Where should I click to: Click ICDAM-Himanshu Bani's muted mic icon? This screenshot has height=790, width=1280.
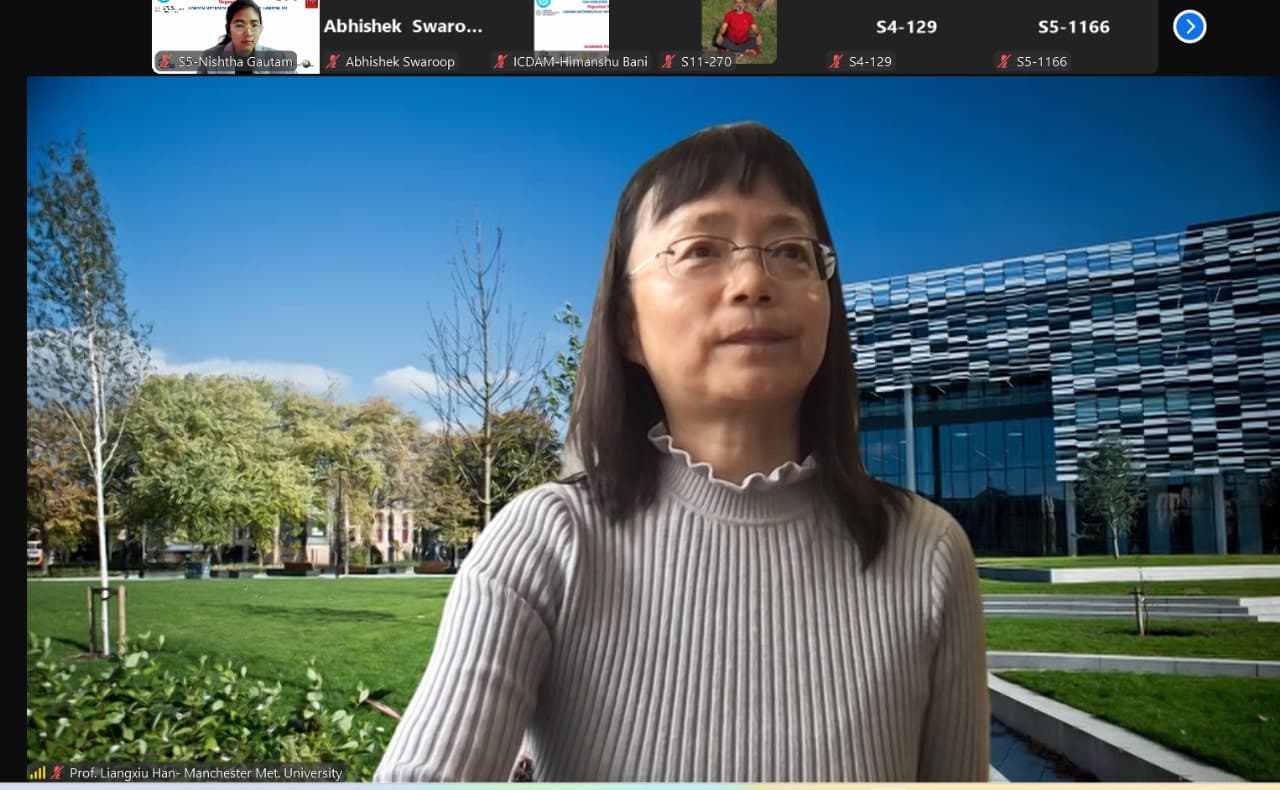(501, 62)
